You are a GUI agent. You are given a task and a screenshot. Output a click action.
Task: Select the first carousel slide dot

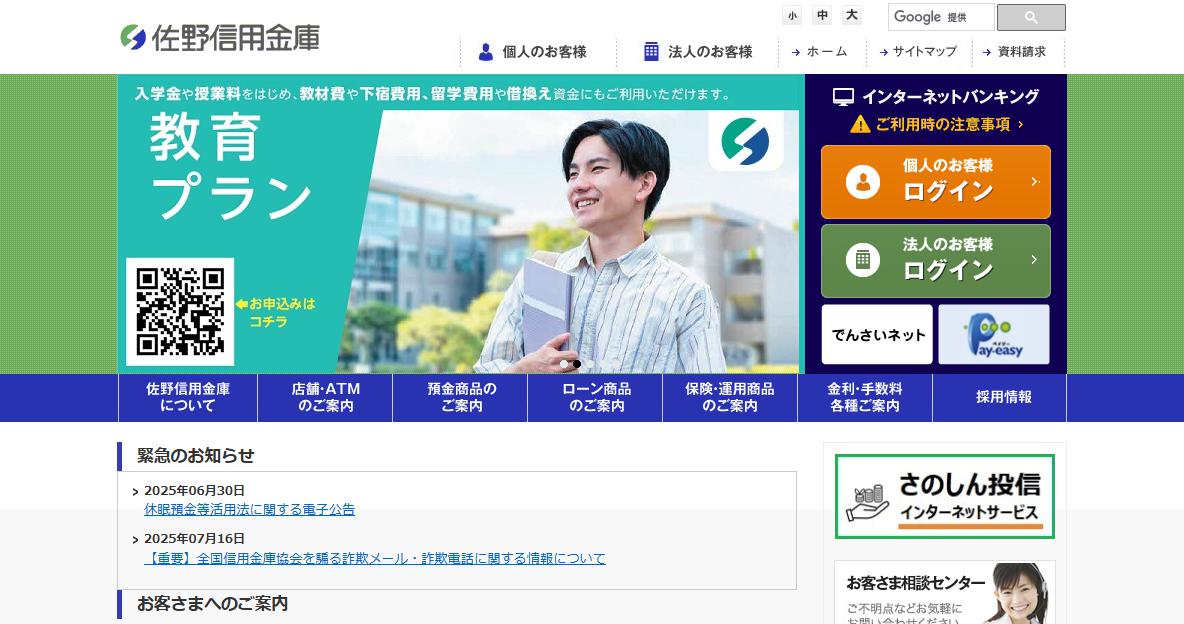[564, 364]
